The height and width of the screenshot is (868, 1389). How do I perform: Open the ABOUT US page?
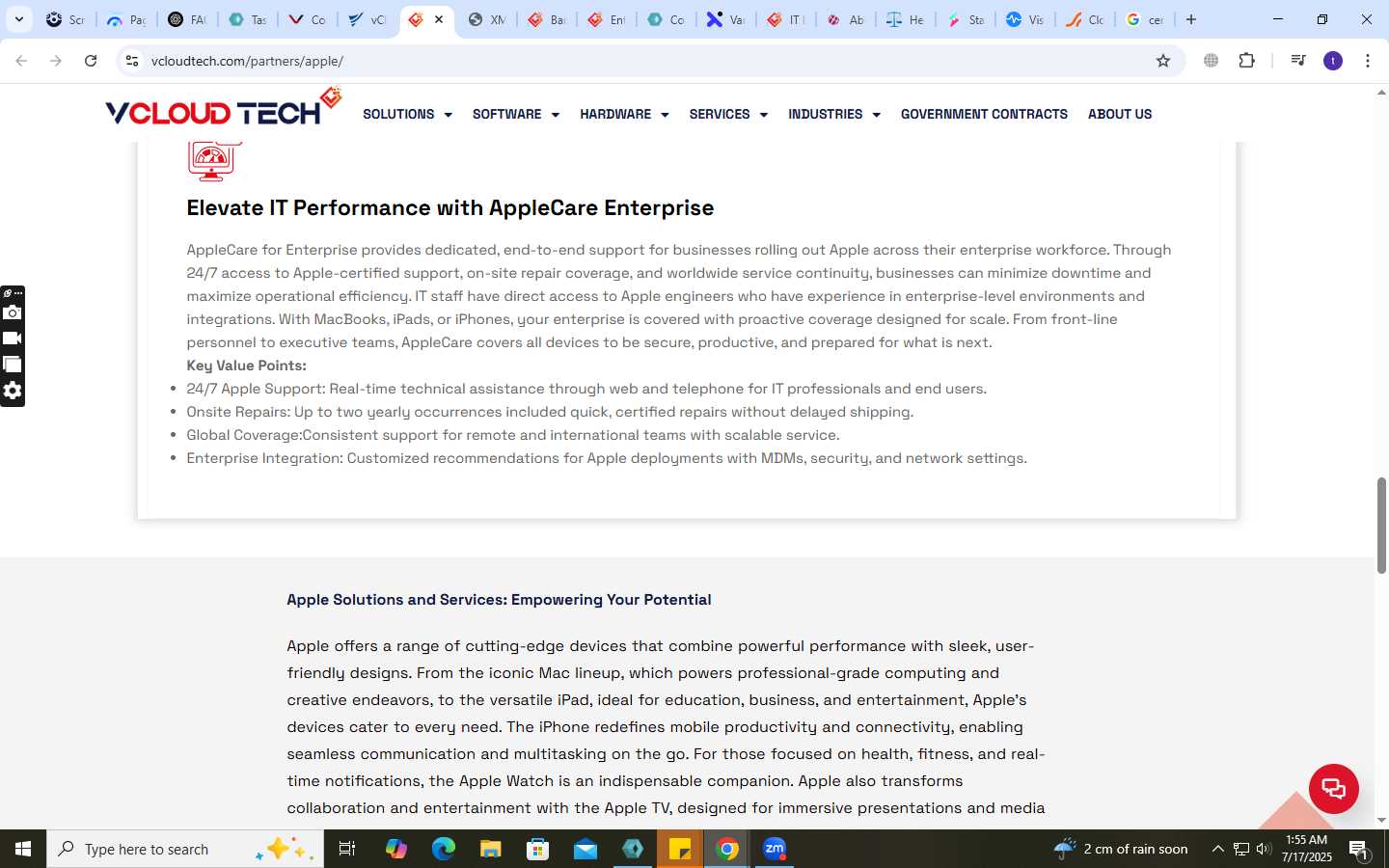pyautogui.click(x=1120, y=114)
